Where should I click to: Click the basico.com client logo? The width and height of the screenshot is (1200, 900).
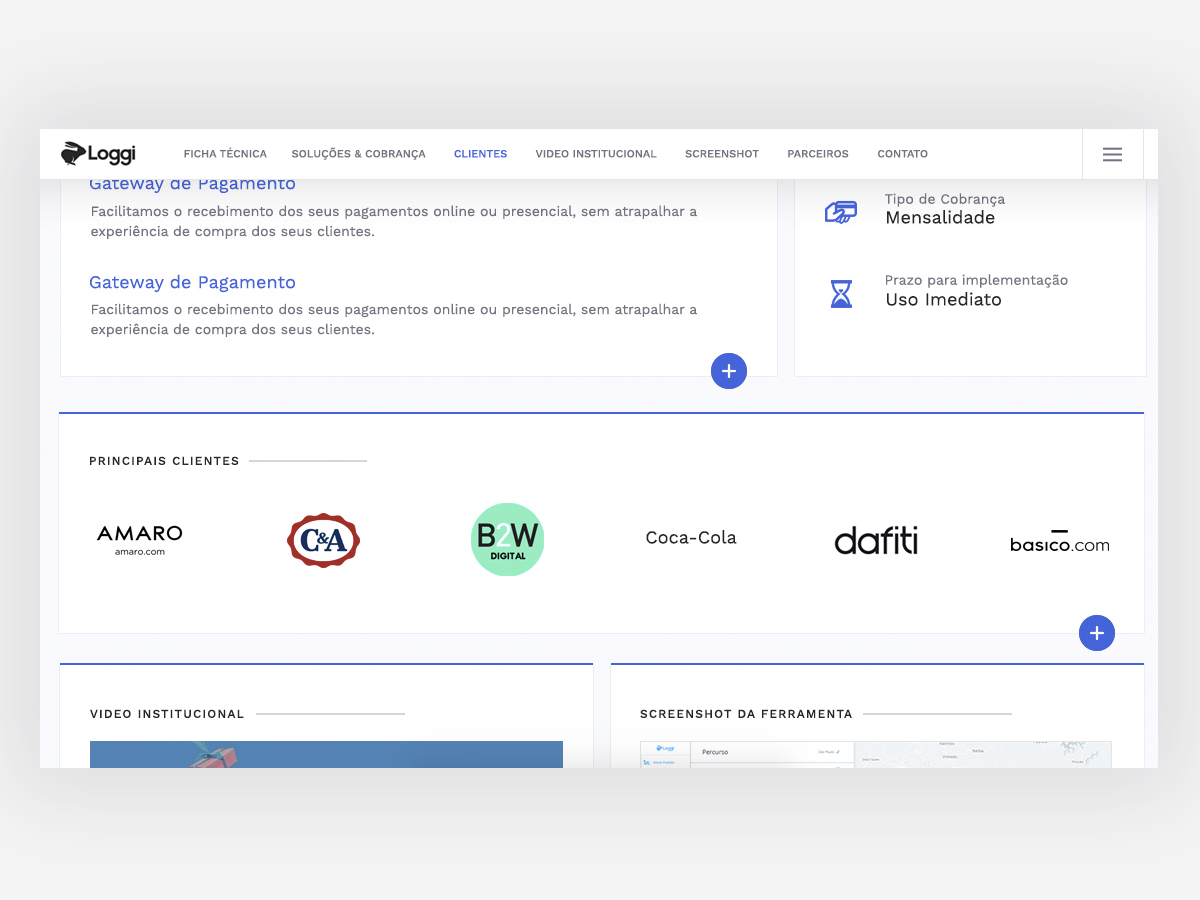[1060, 541]
